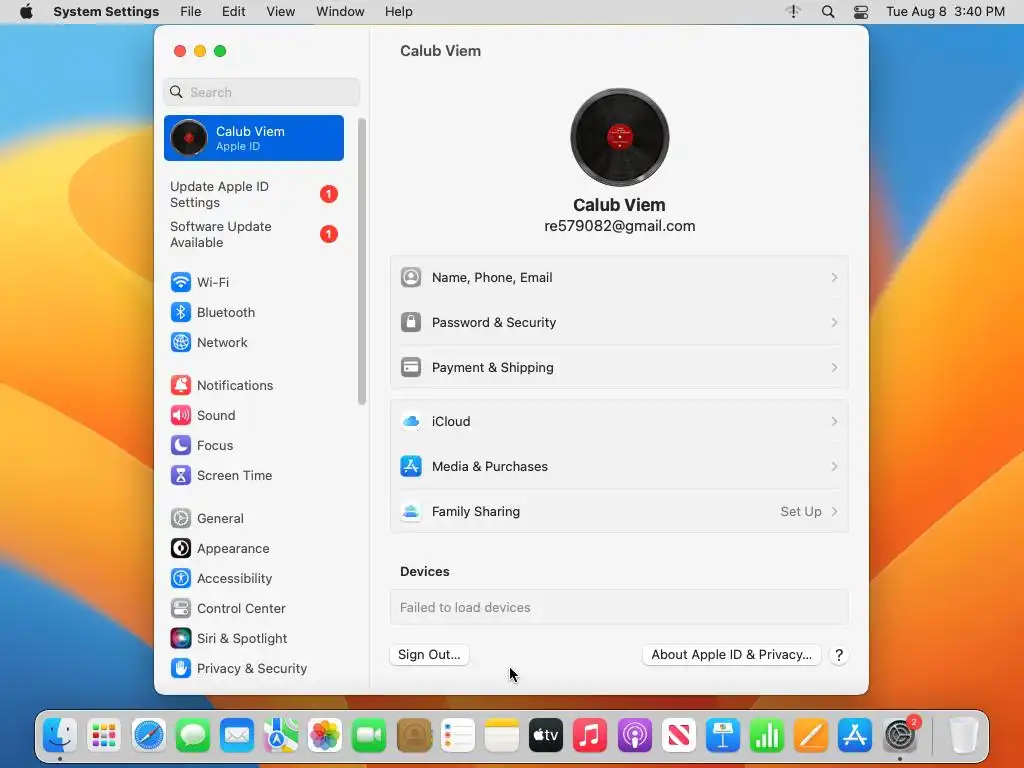Click the menu bar clock
The image size is (1024, 768).
(x=945, y=12)
